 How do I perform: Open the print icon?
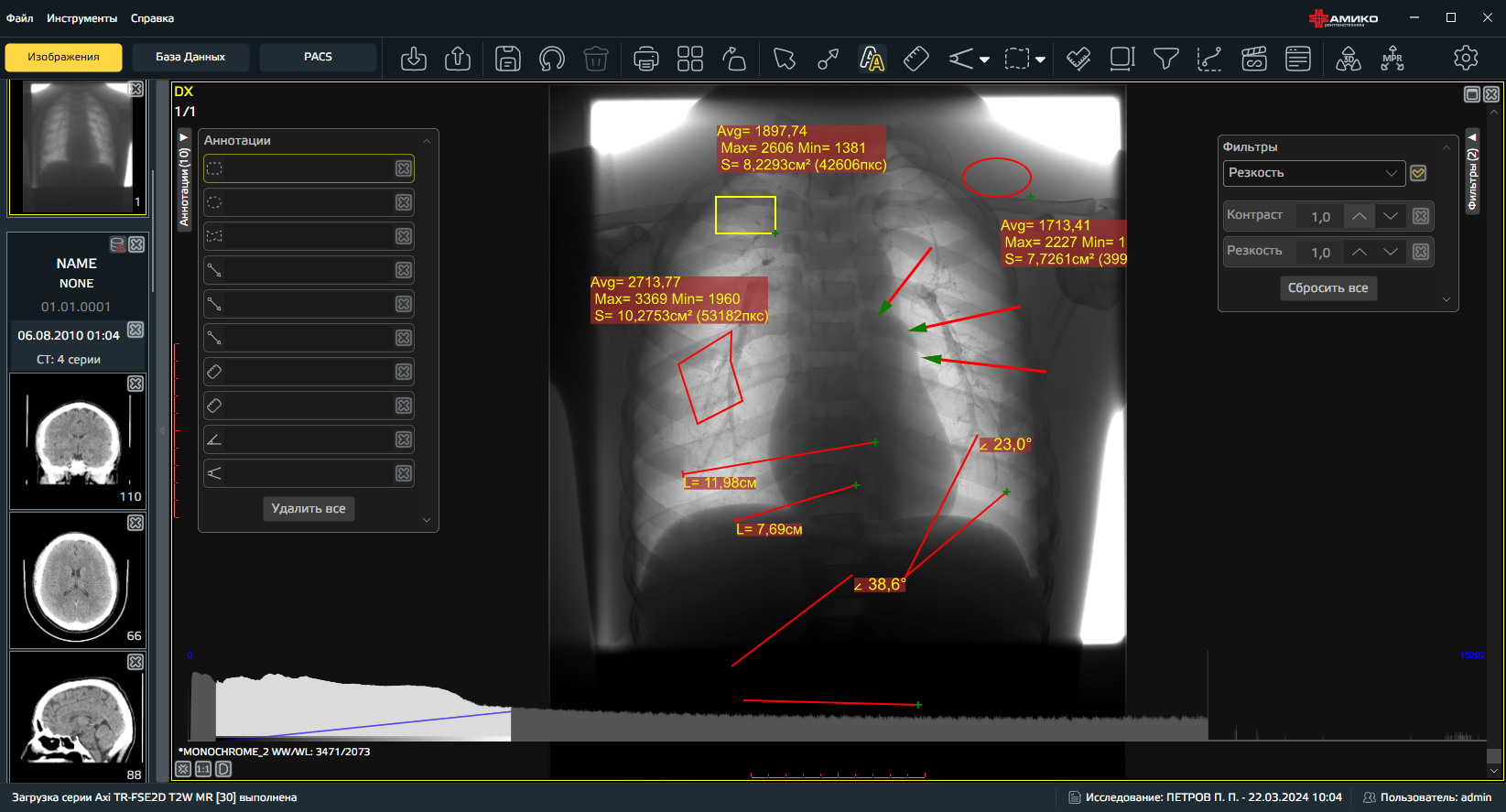[646, 59]
